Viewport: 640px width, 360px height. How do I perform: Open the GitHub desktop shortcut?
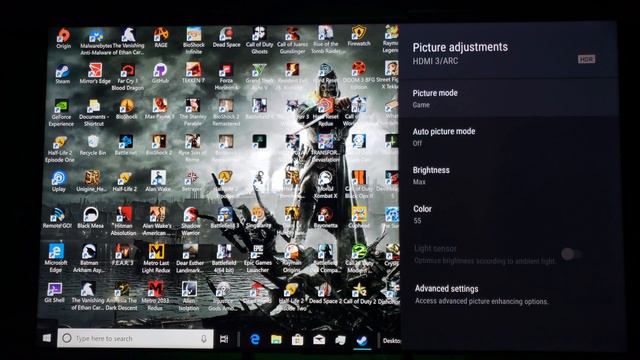point(160,73)
